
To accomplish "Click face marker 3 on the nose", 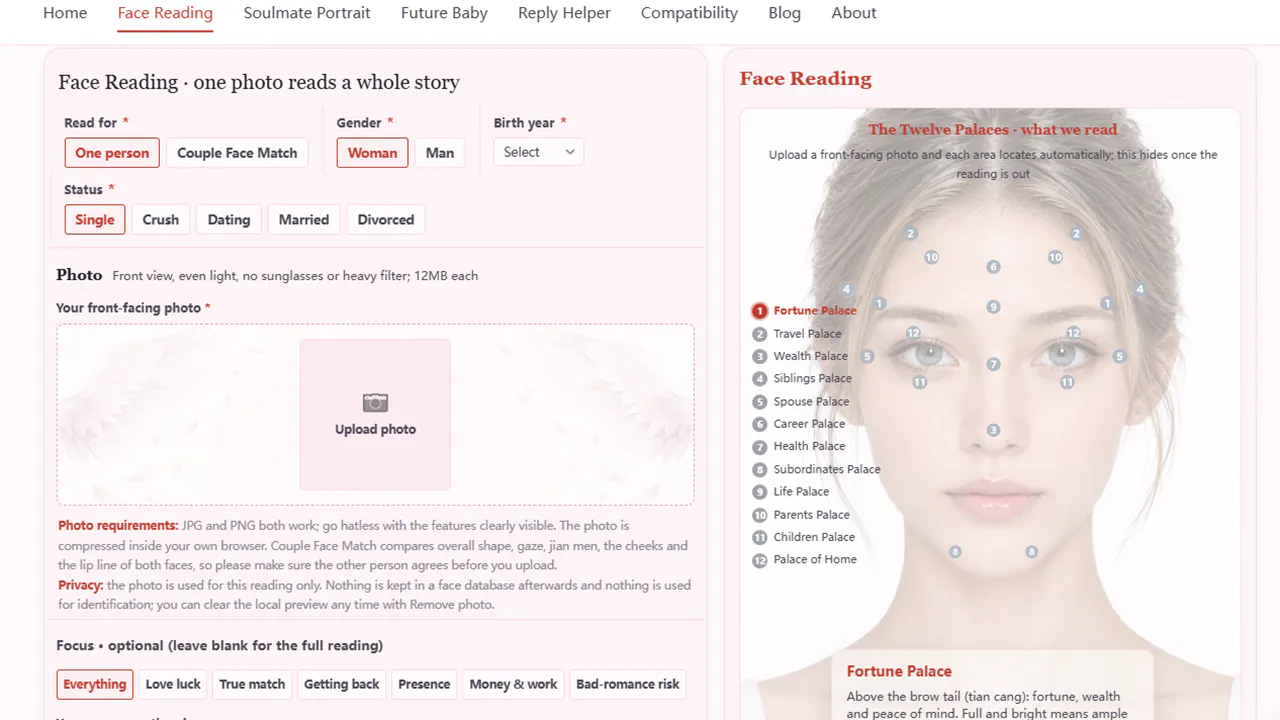I will (993, 430).
